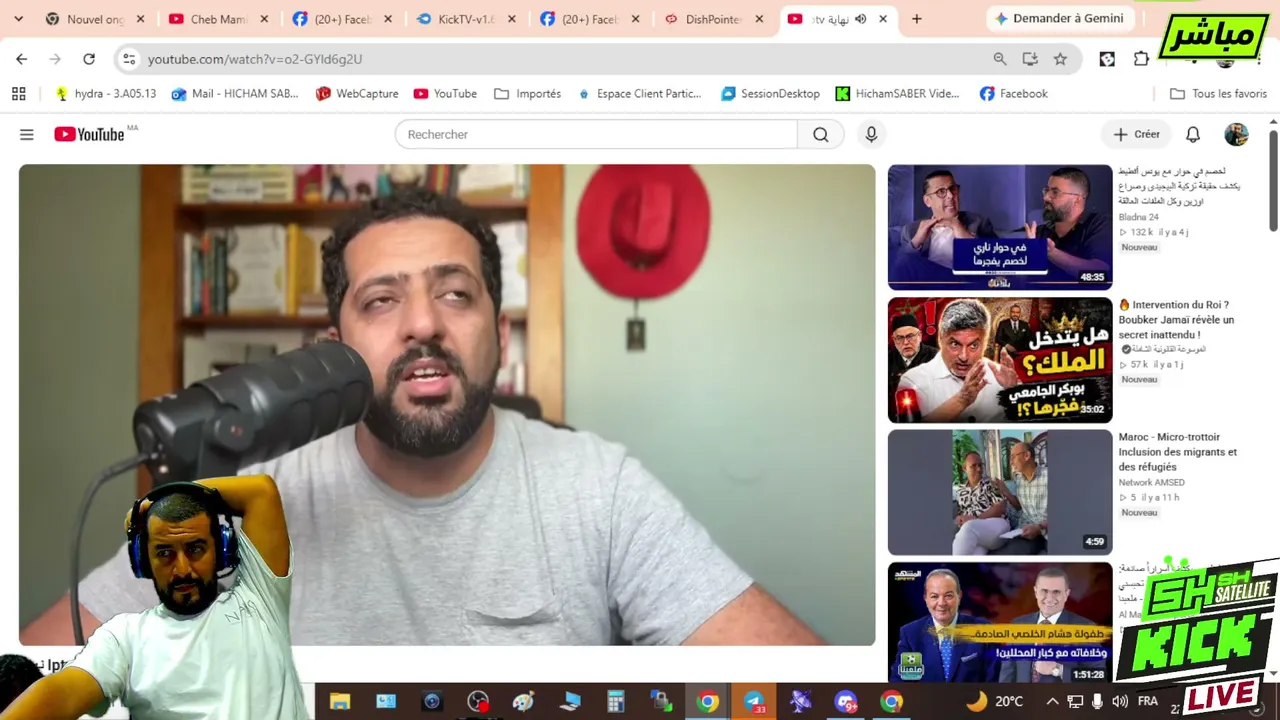This screenshot has width=1280, height=720.
Task: Open the Mail - HICHAM SAB bookmark
Action: [x=235, y=94]
